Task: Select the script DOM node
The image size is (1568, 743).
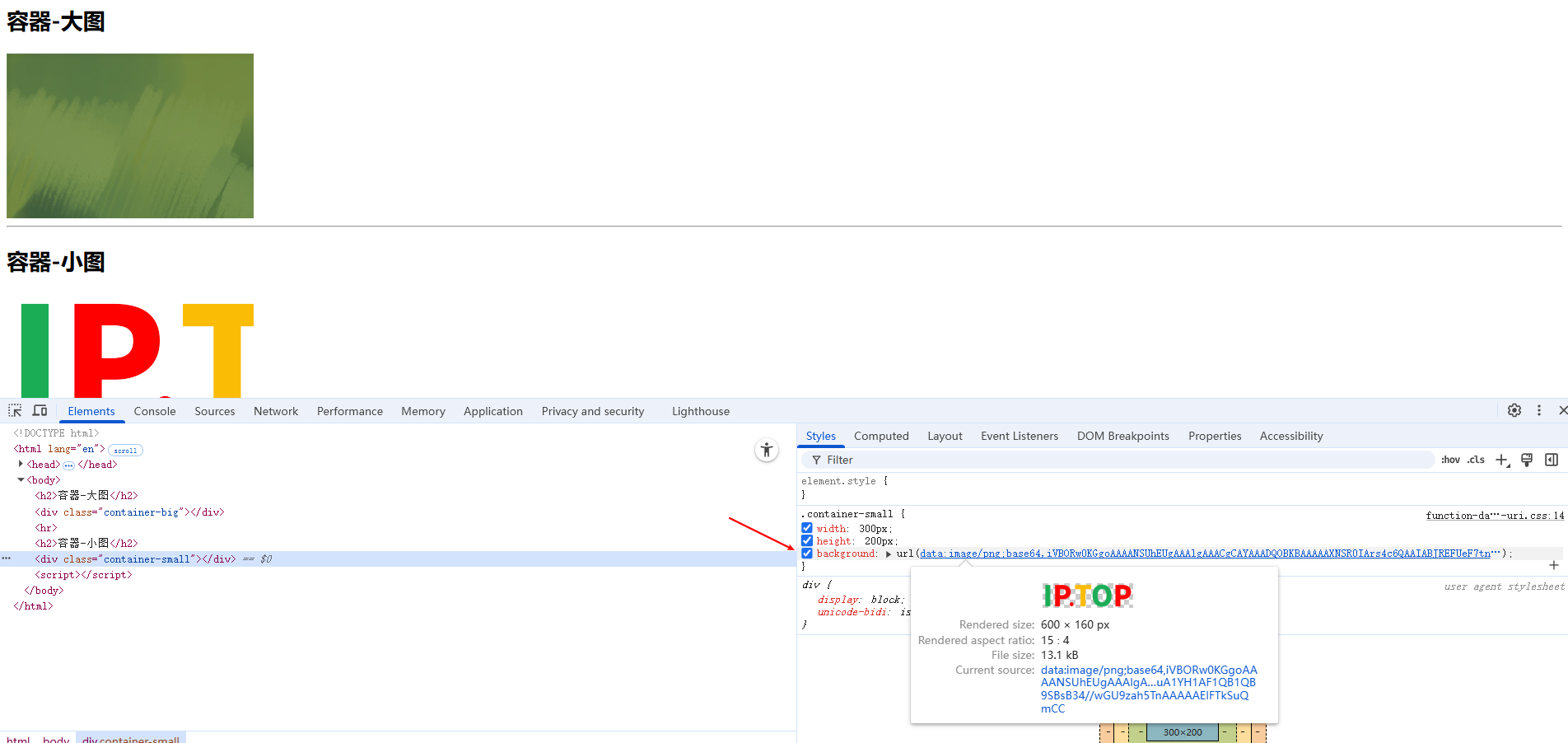Action: [x=83, y=575]
